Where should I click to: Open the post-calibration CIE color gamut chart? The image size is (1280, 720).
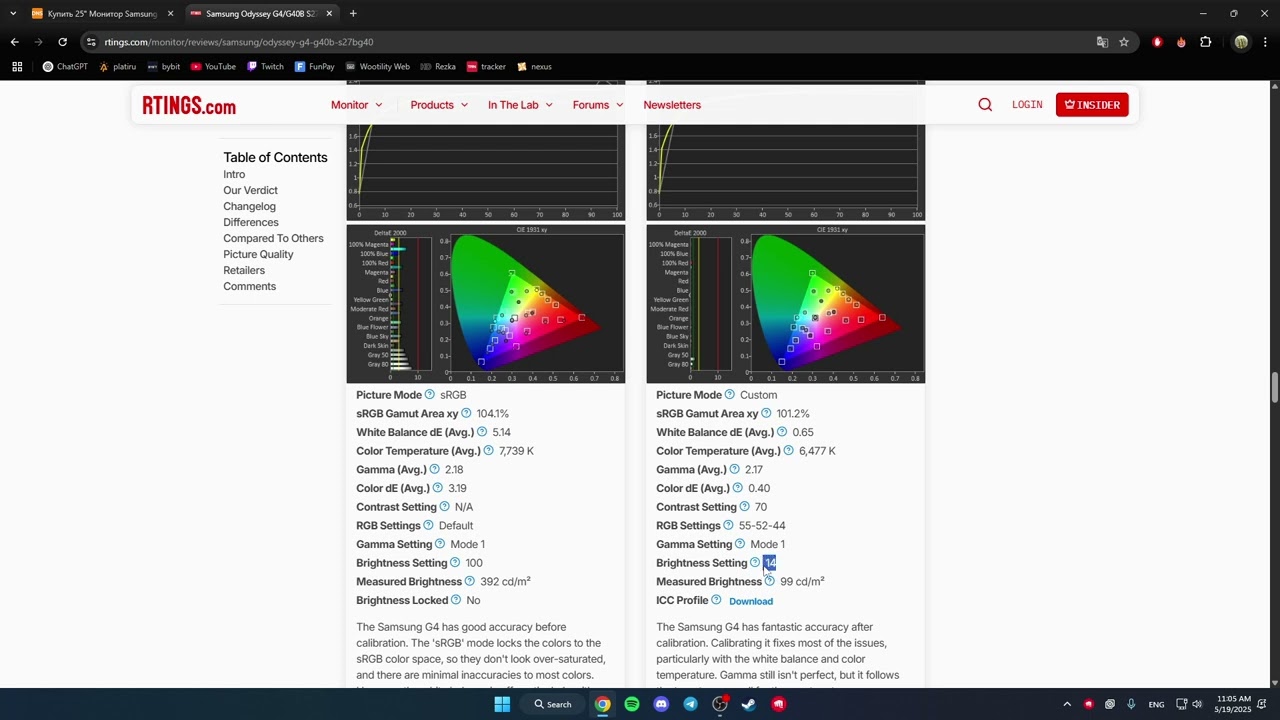coord(786,304)
